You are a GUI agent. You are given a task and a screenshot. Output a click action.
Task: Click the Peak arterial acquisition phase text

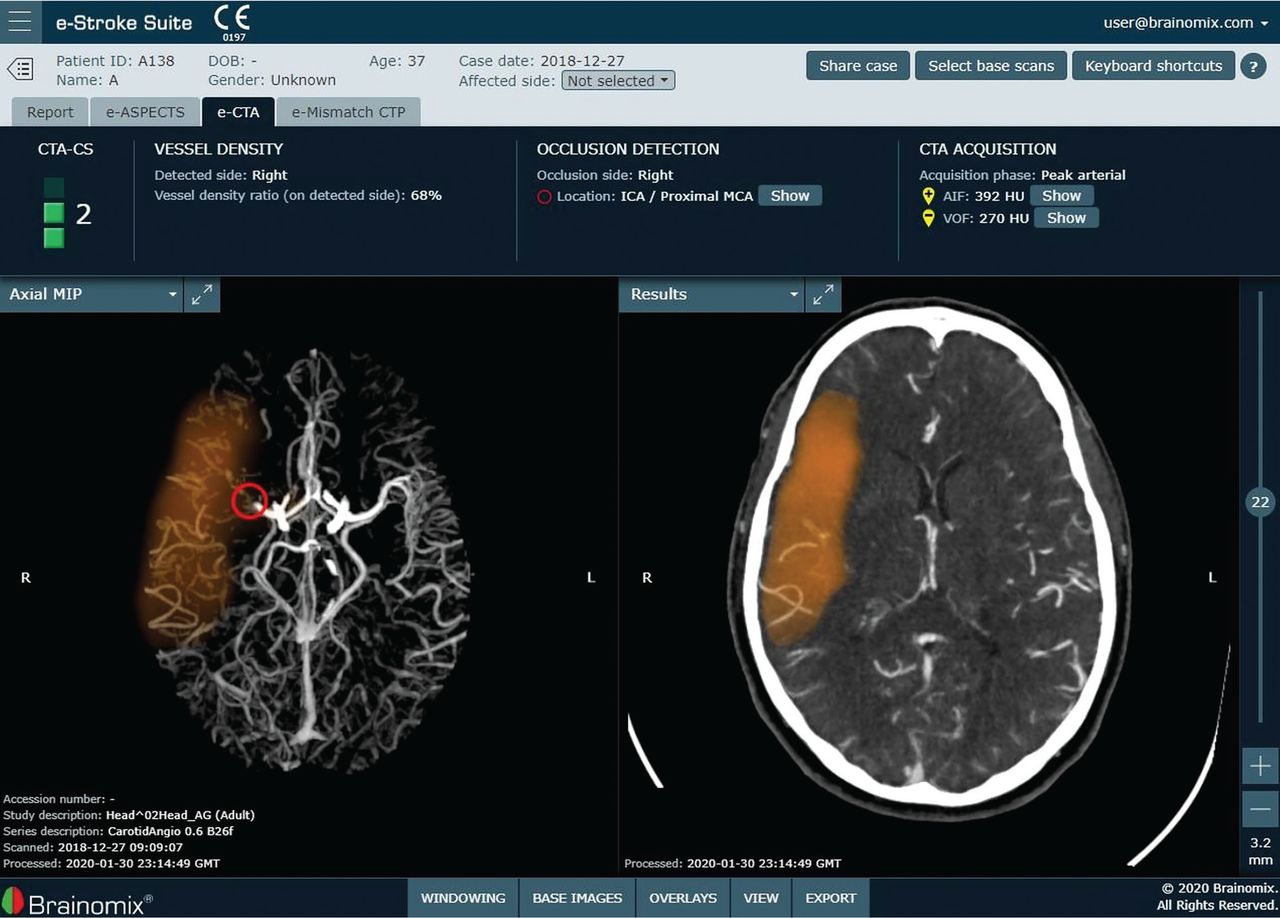pyautogui.click(x=1083, y=175)
